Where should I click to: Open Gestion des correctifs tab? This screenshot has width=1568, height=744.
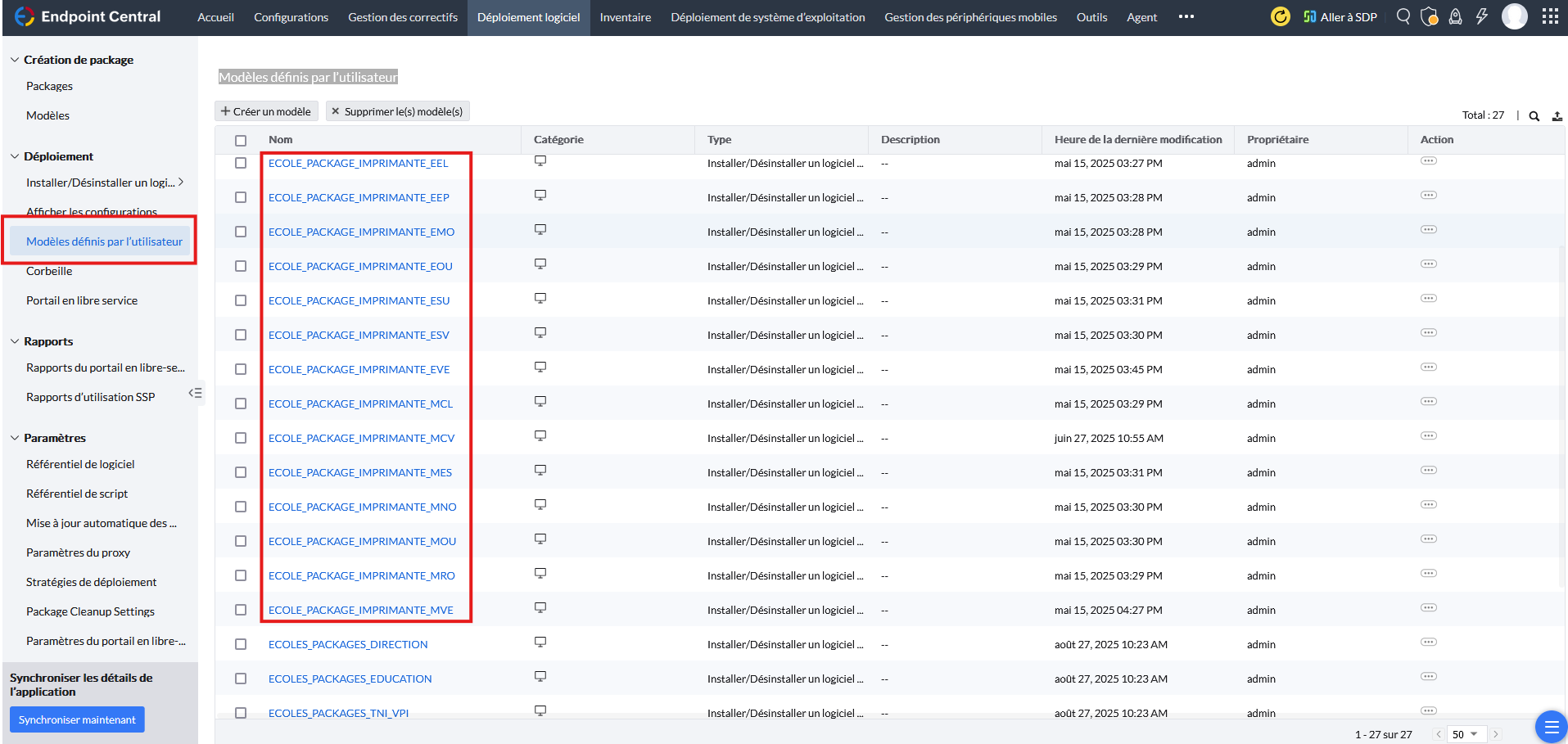click(x=403, y=17)
